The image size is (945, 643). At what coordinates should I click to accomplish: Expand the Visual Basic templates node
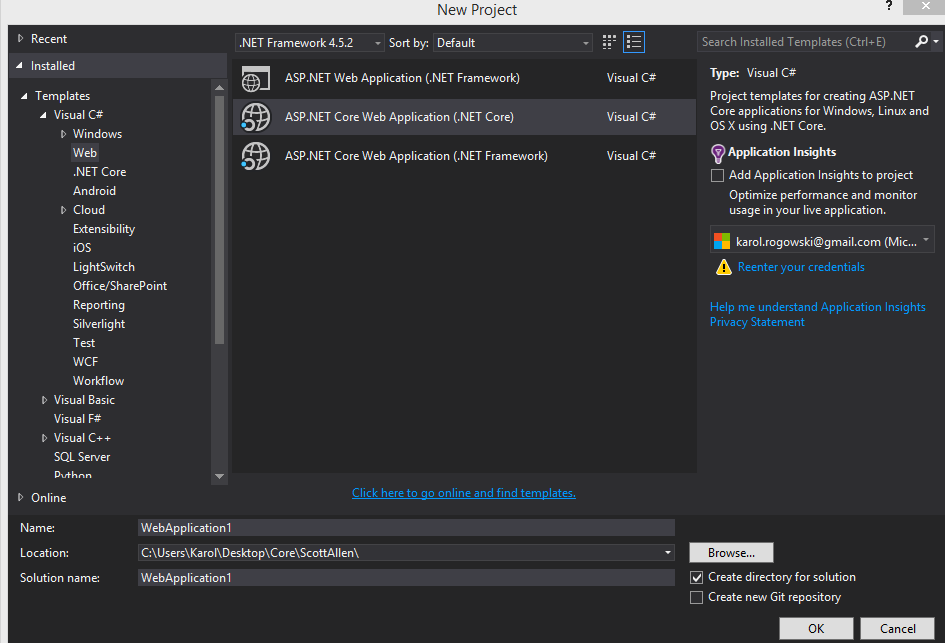[44, 399]
